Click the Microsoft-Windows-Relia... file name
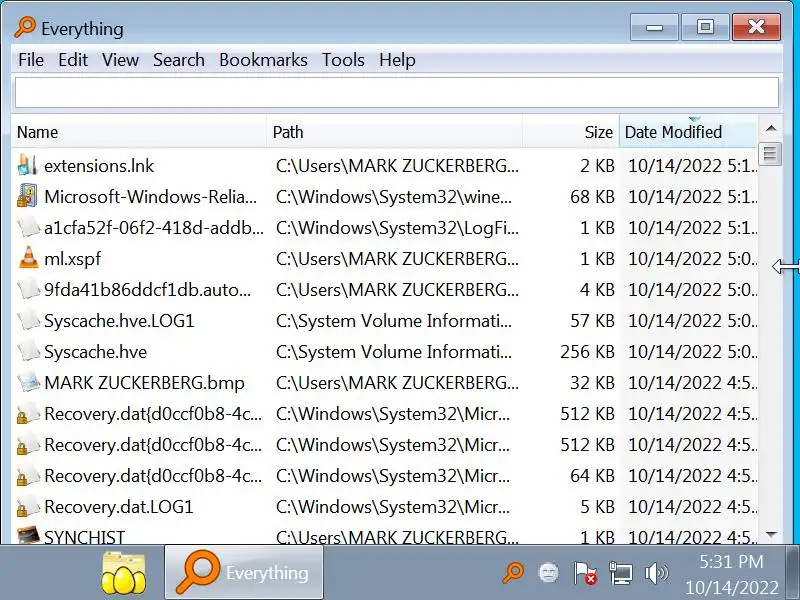This screenshot has height=600, width=800. click(151, 197)
